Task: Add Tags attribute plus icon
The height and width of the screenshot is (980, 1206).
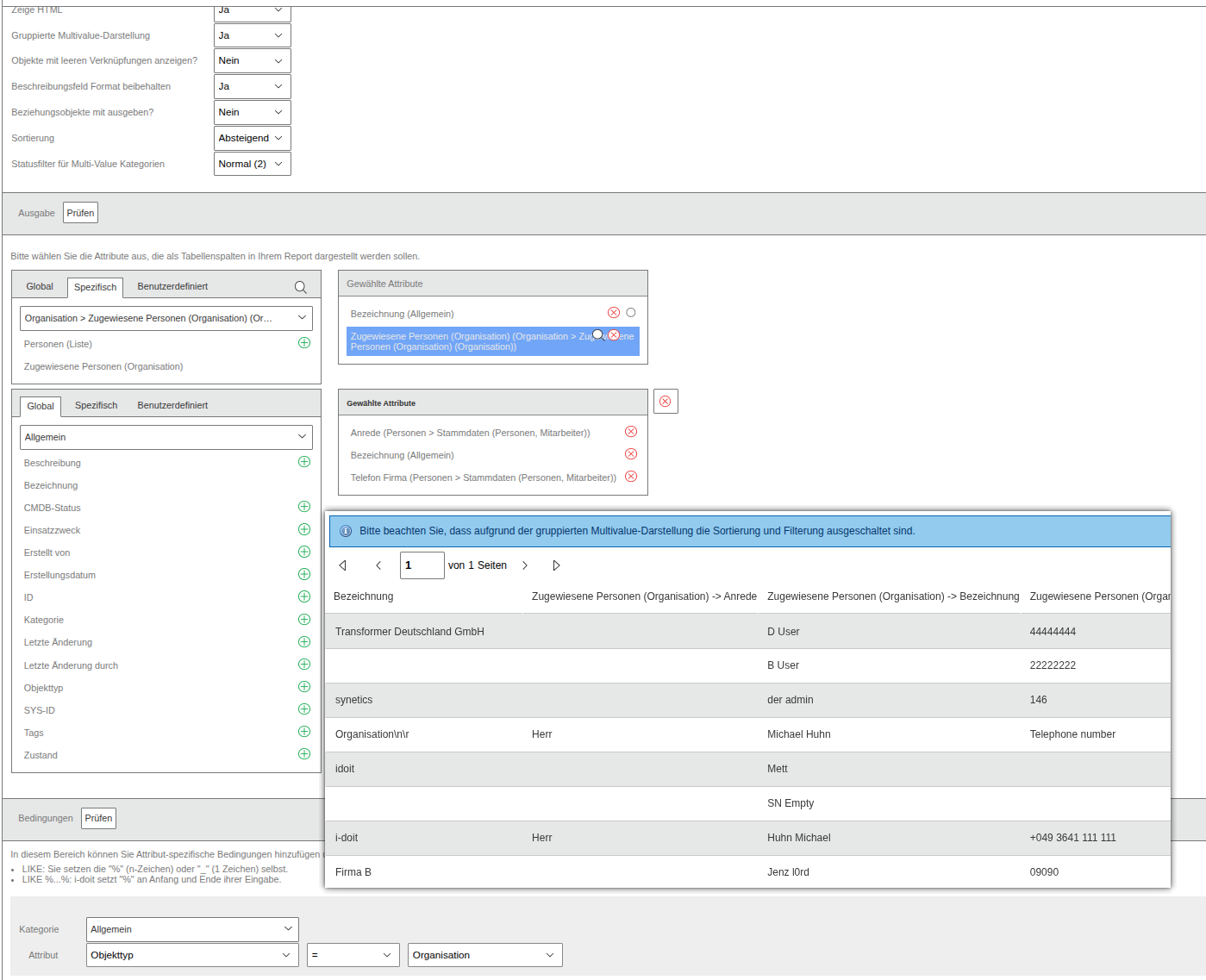Action: click(304, 732)
